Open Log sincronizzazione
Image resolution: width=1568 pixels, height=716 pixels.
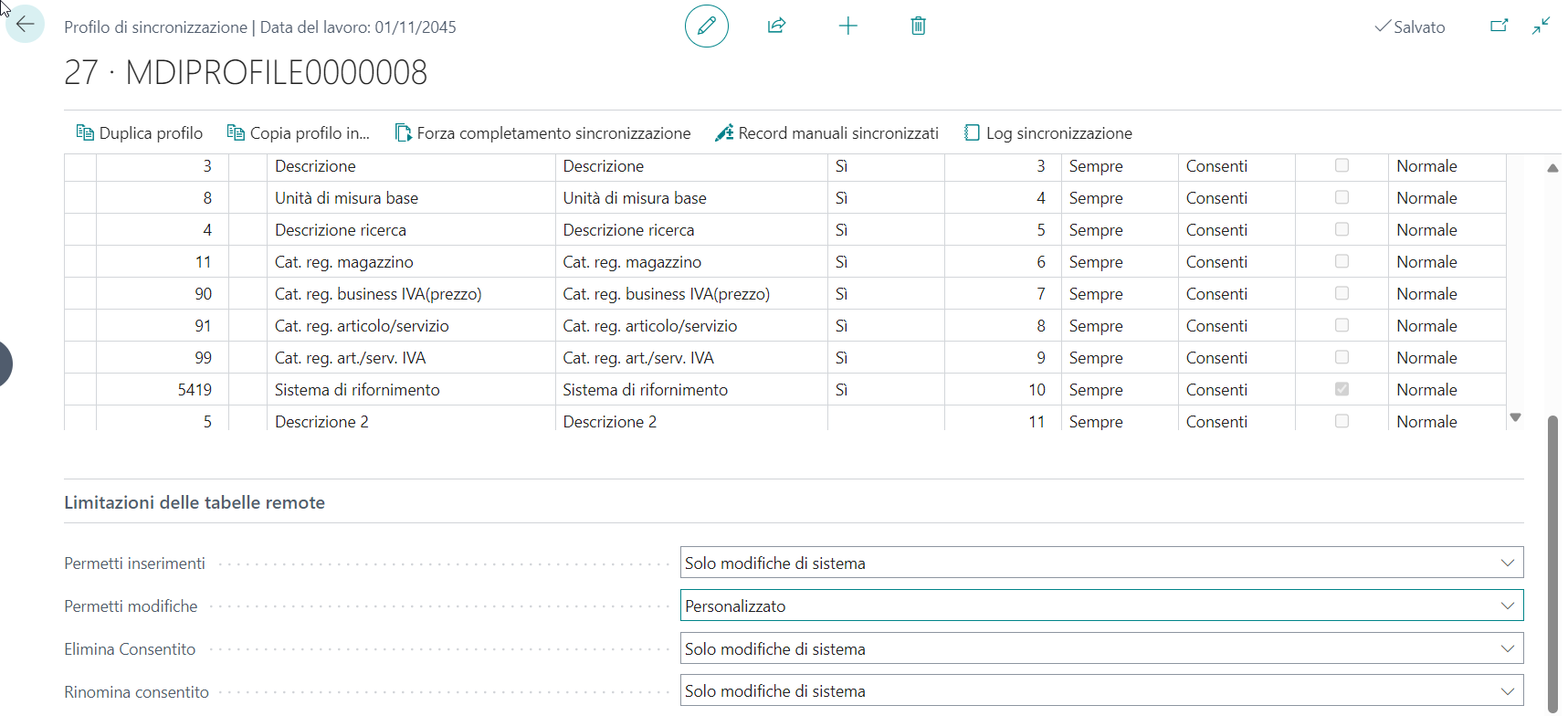pos(1048,133)
